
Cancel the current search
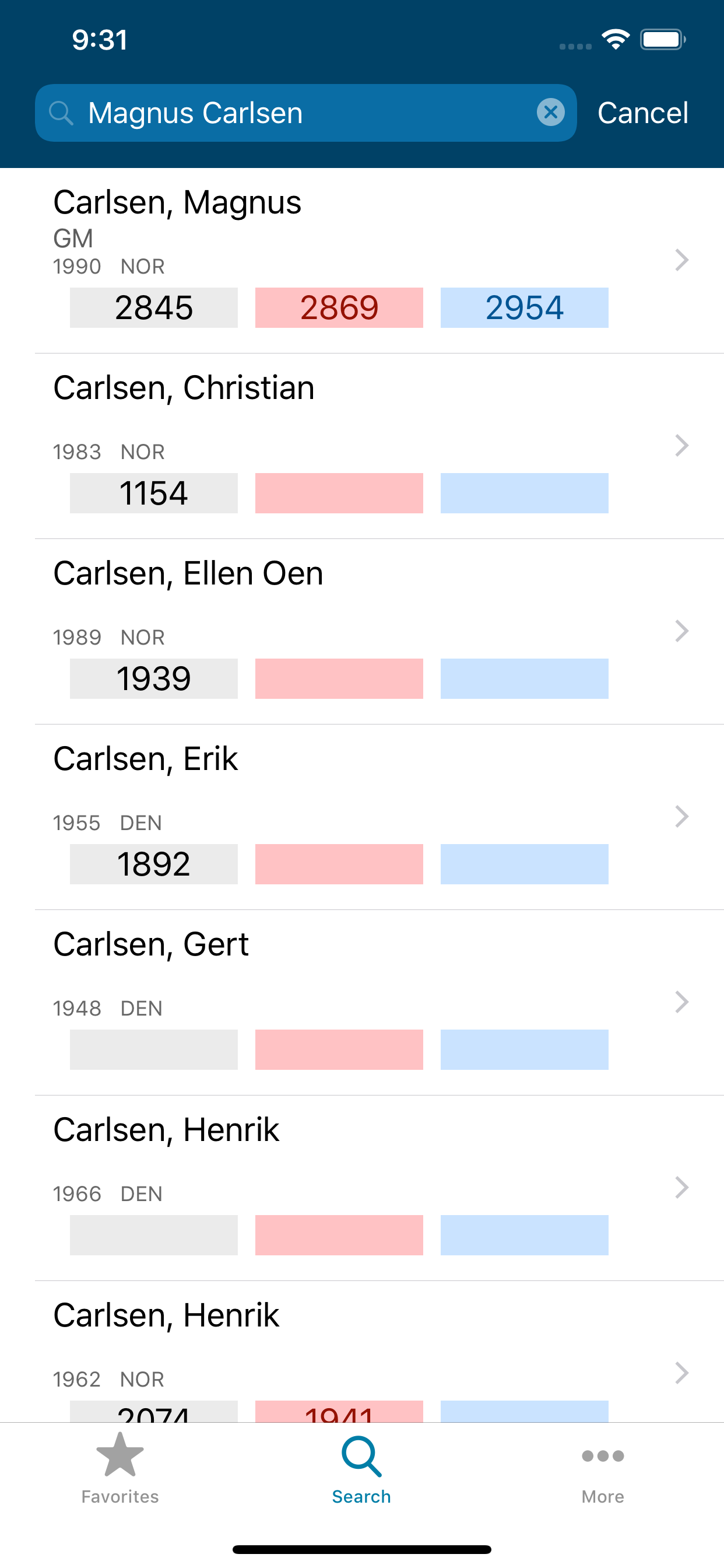click(642, 113)
